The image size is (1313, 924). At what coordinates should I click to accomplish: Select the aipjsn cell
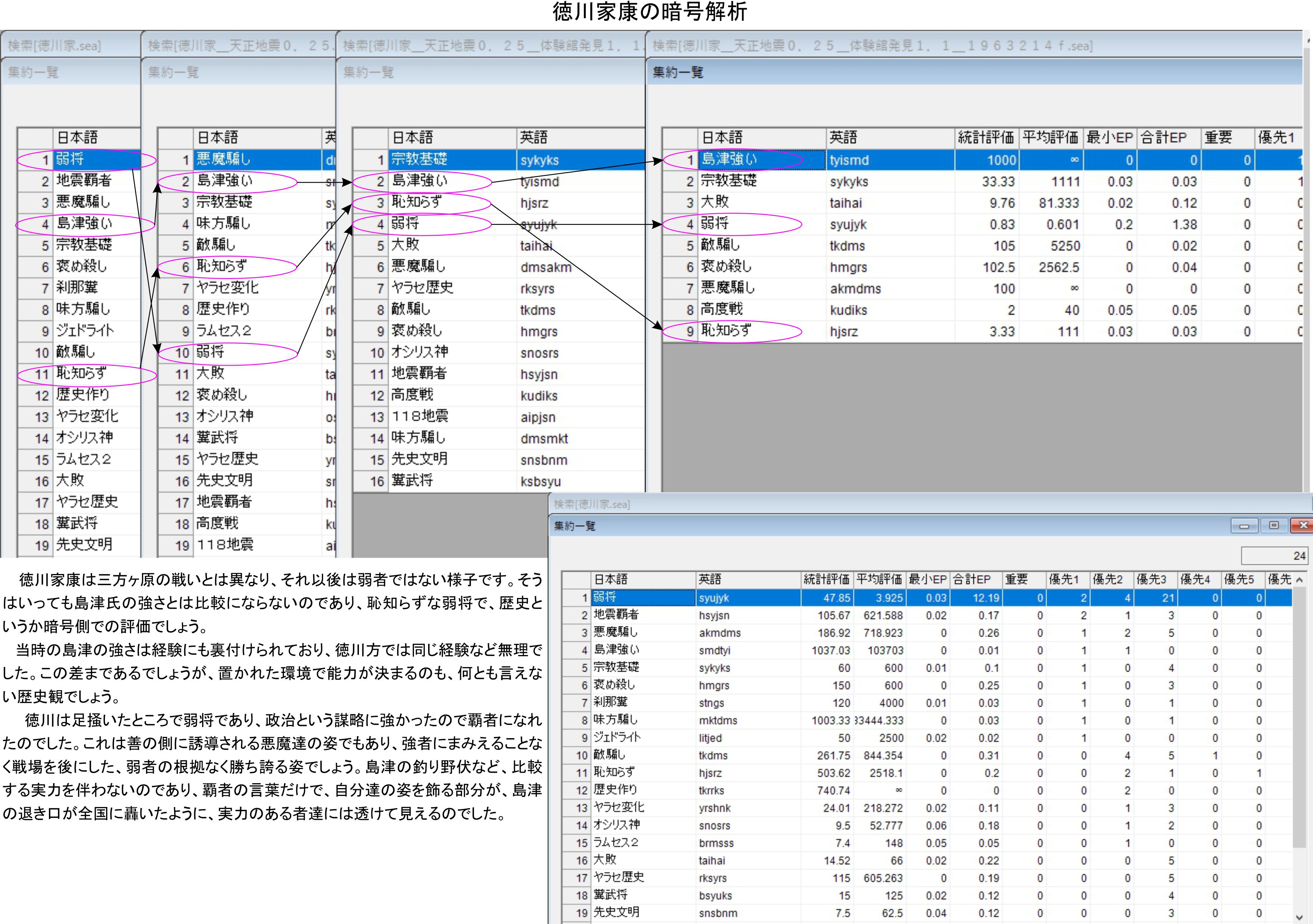[580, 418]
